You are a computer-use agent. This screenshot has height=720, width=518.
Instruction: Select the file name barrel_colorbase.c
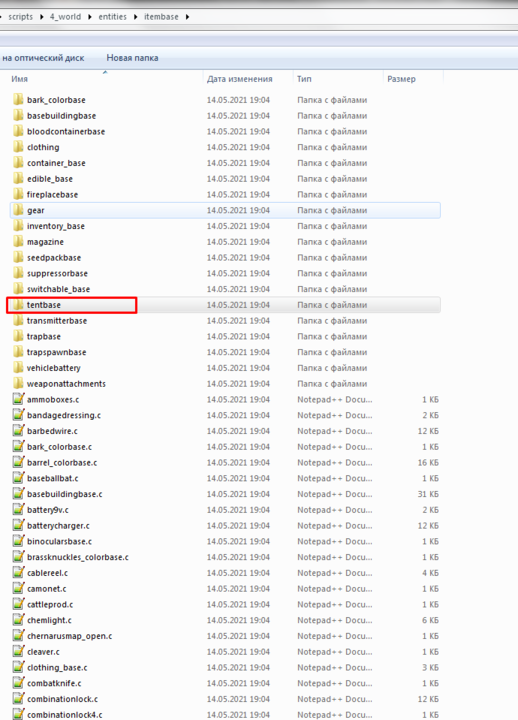[x=62, y=462]
